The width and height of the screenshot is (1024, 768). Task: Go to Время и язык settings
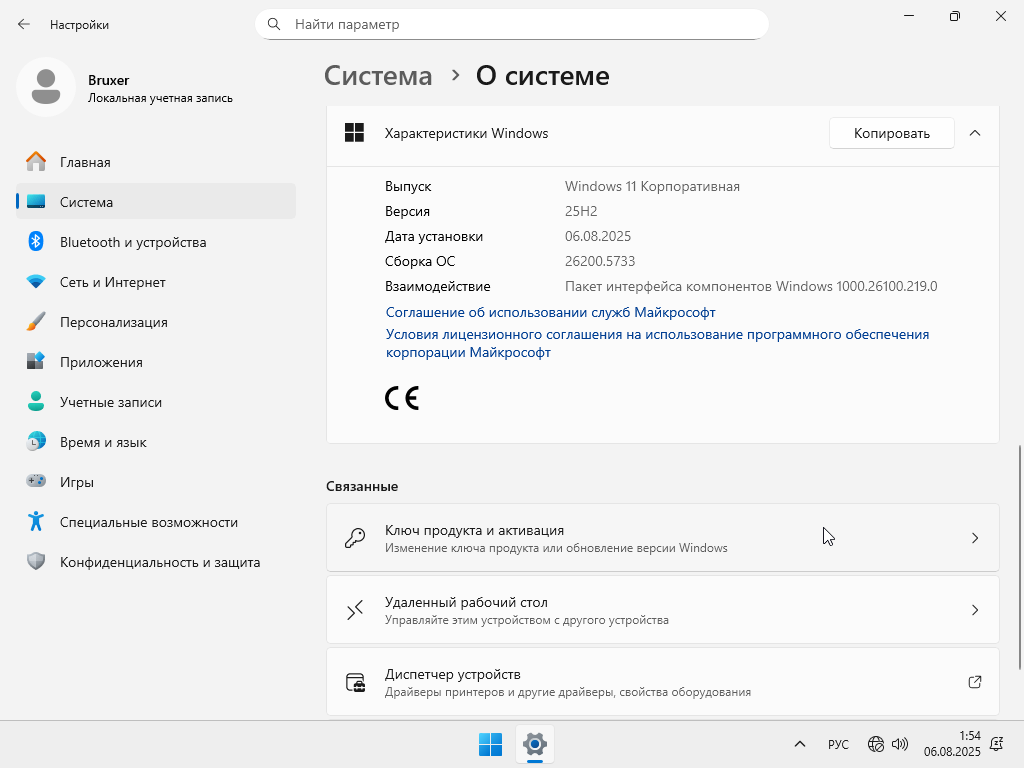155,442
